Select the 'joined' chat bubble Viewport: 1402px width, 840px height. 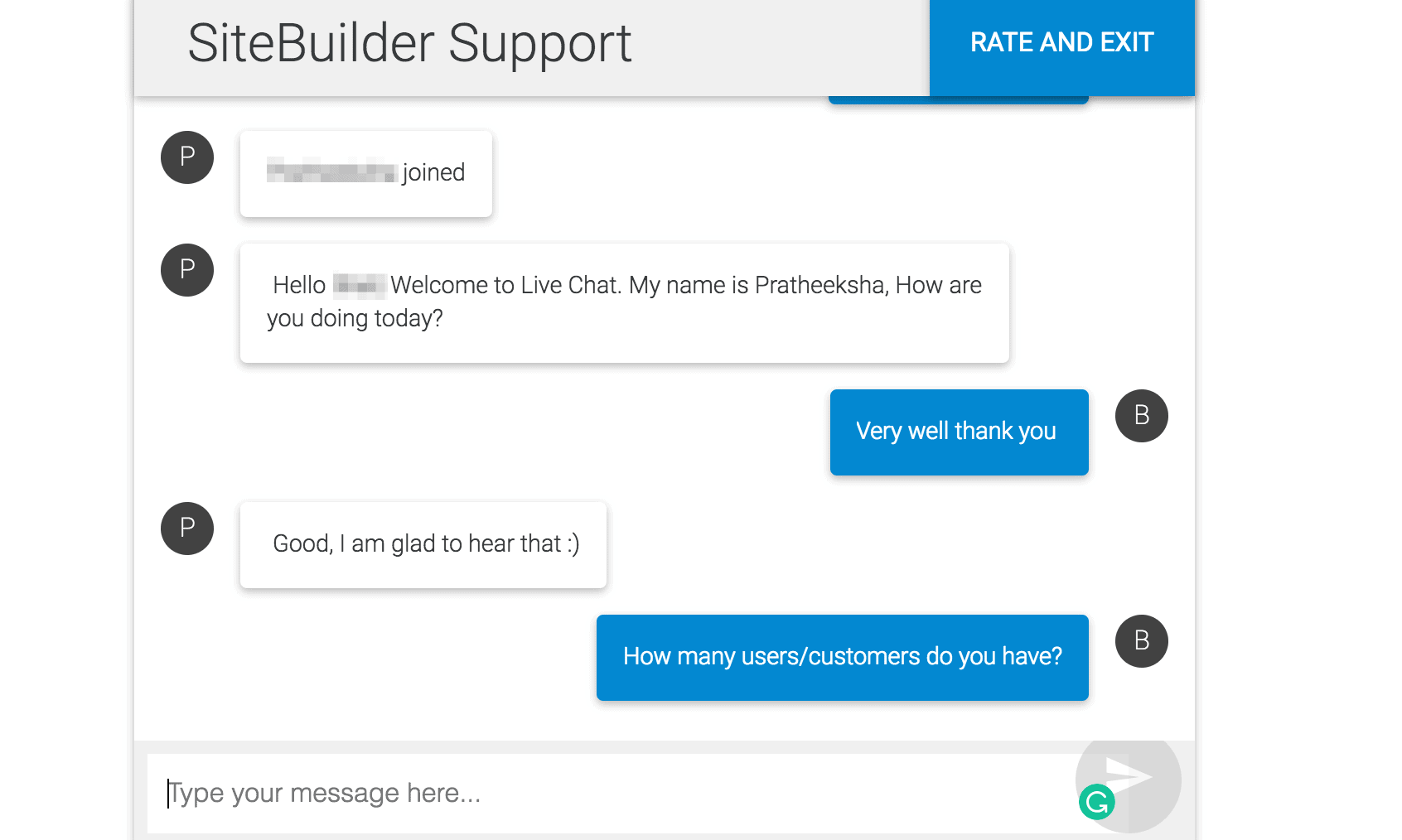pyautogui.click(x=366, y=174)
